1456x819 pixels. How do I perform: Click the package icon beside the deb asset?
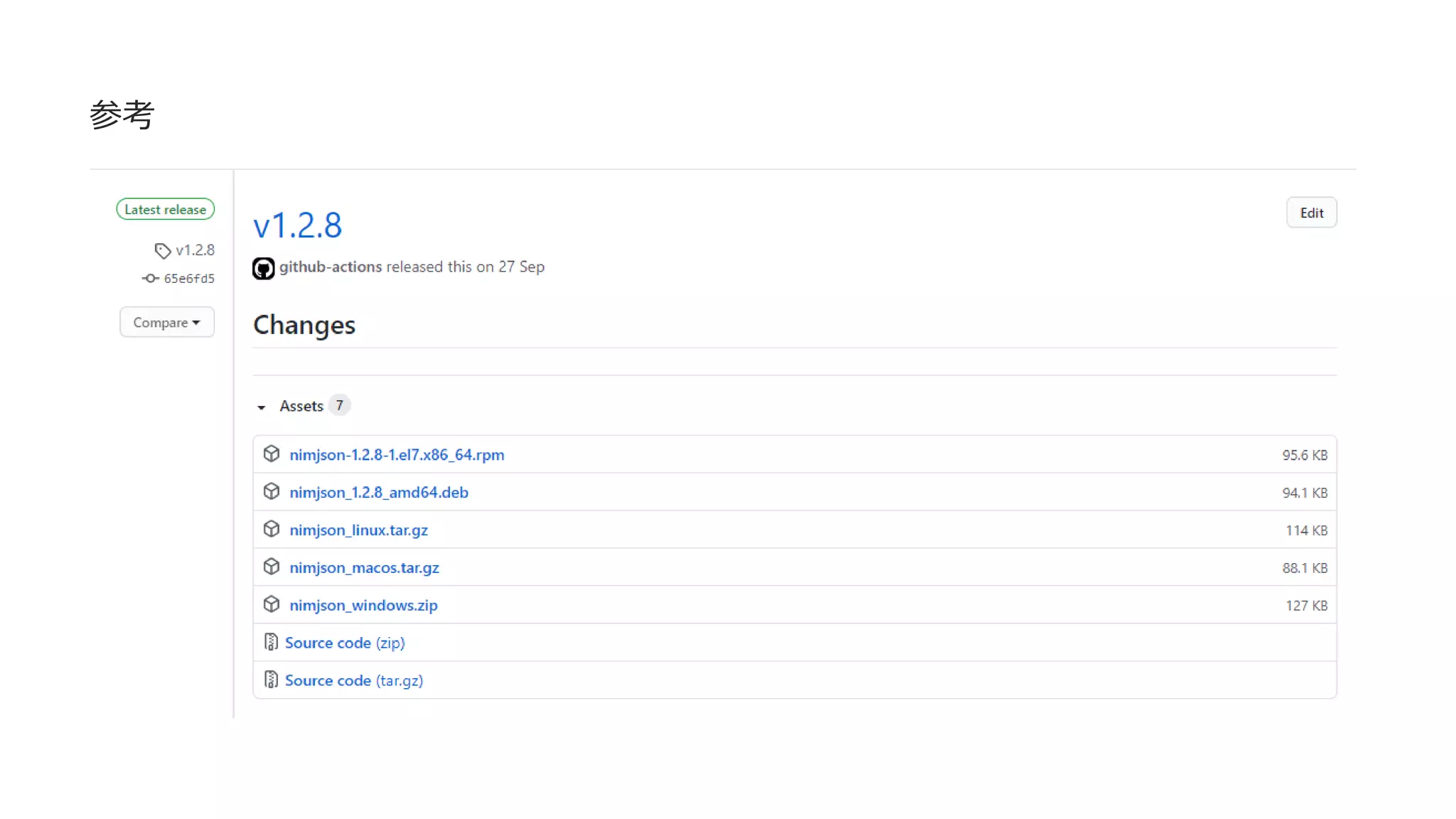point(271,491)
